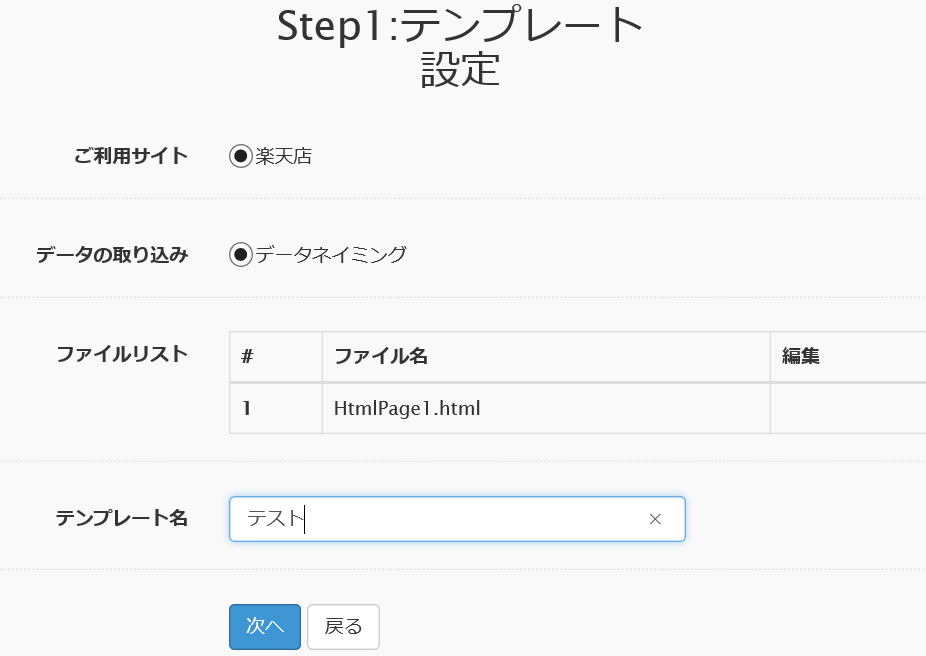
Task: Clear the テンプレート名 field with the X icon
Action: (655, 519)
